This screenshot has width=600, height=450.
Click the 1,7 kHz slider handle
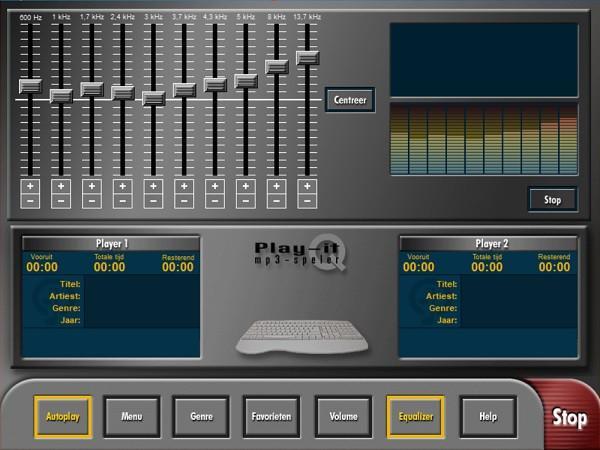pos(92,89)
